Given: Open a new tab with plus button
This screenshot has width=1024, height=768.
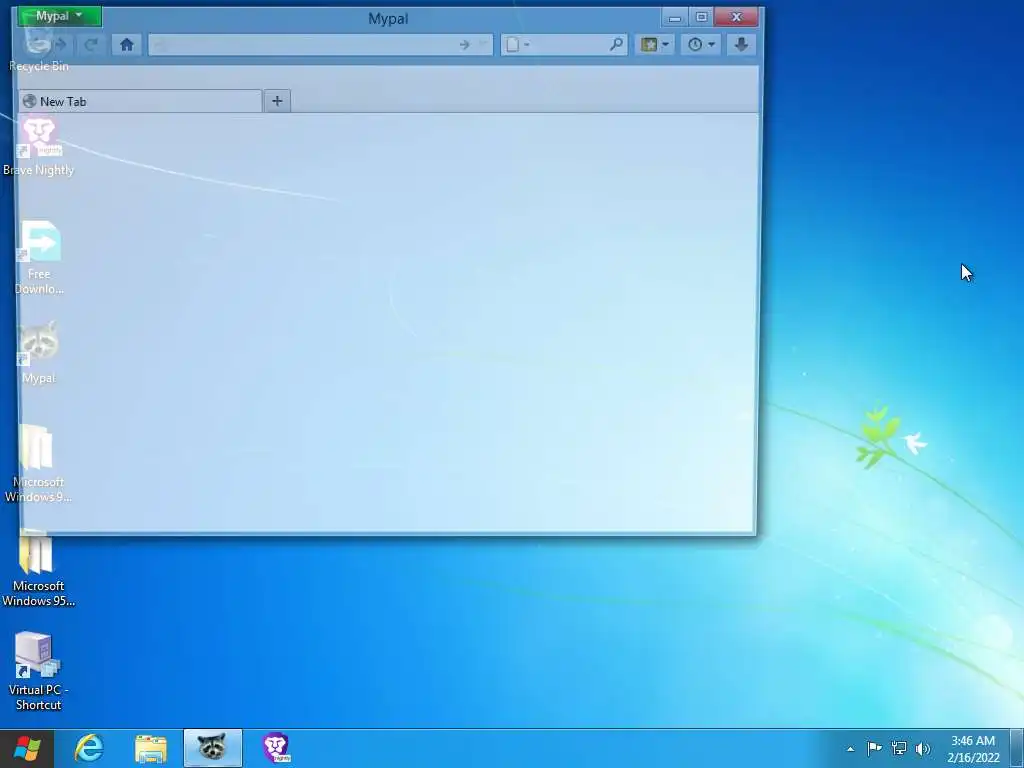Looking at the screenshot, I should click(277, 101).
